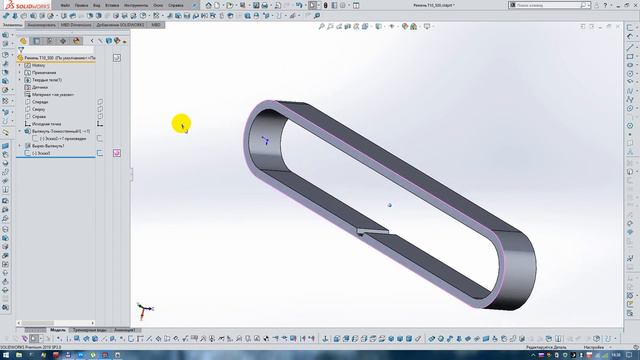This screenshot has width=640, height=360.
Task: Click the tree horizontal scrollbar thumb
Action: click(38, 323)
